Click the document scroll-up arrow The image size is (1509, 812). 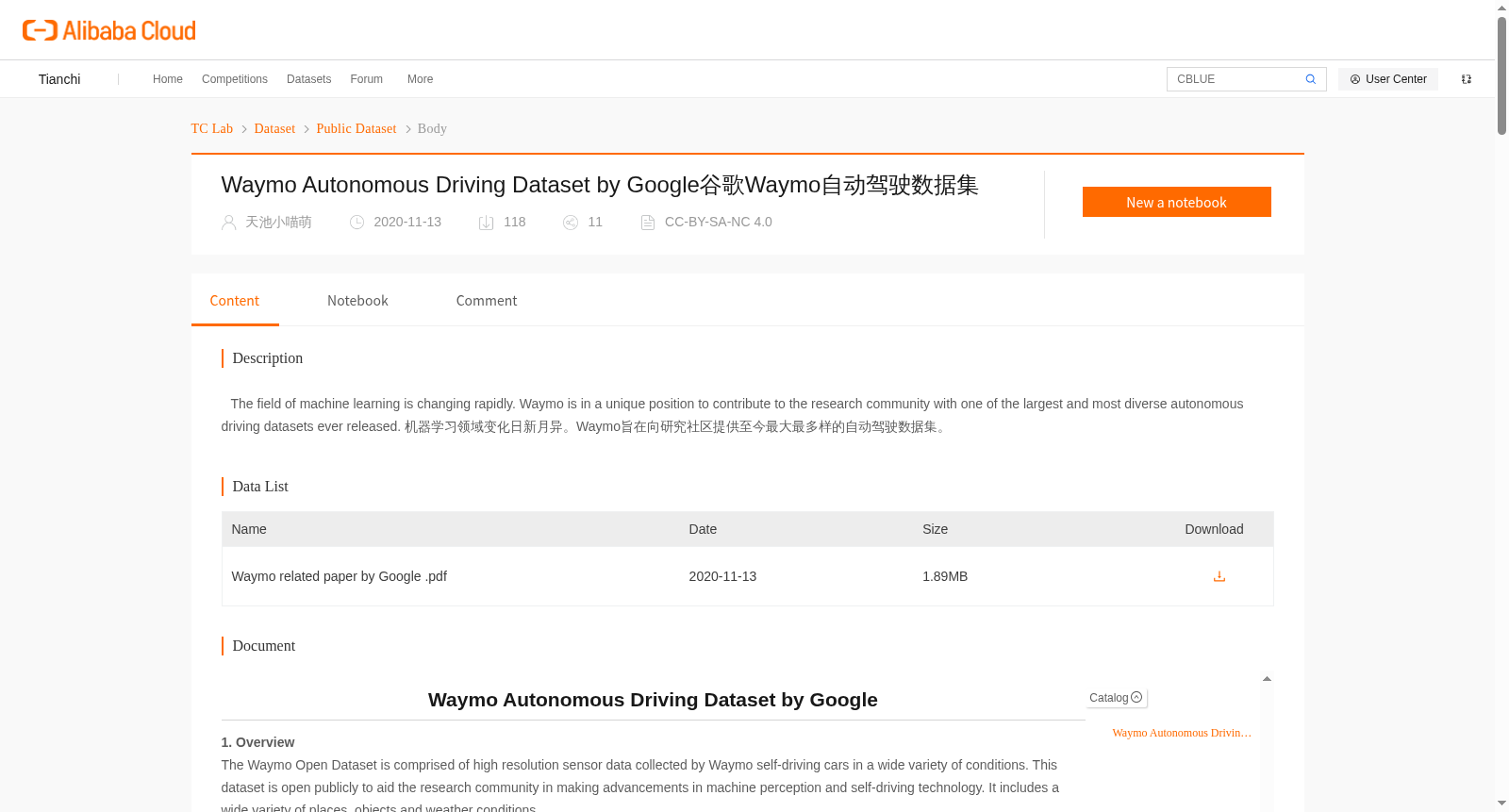(x=1267, y=679)
